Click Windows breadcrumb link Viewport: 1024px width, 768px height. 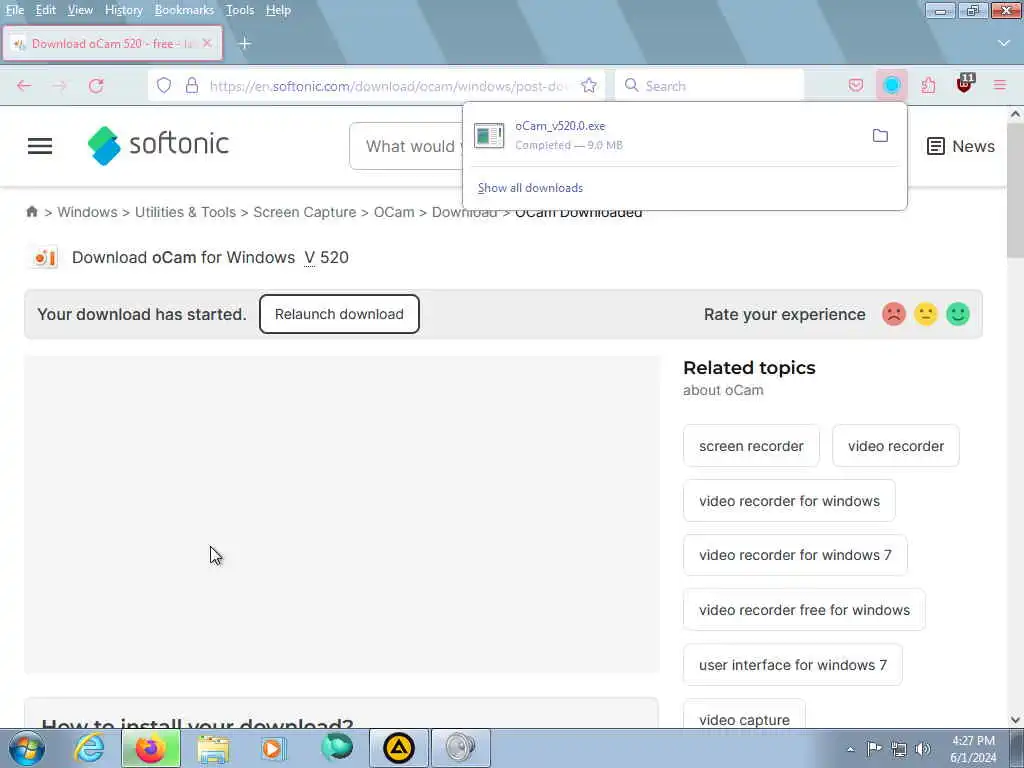click(88, 212)
